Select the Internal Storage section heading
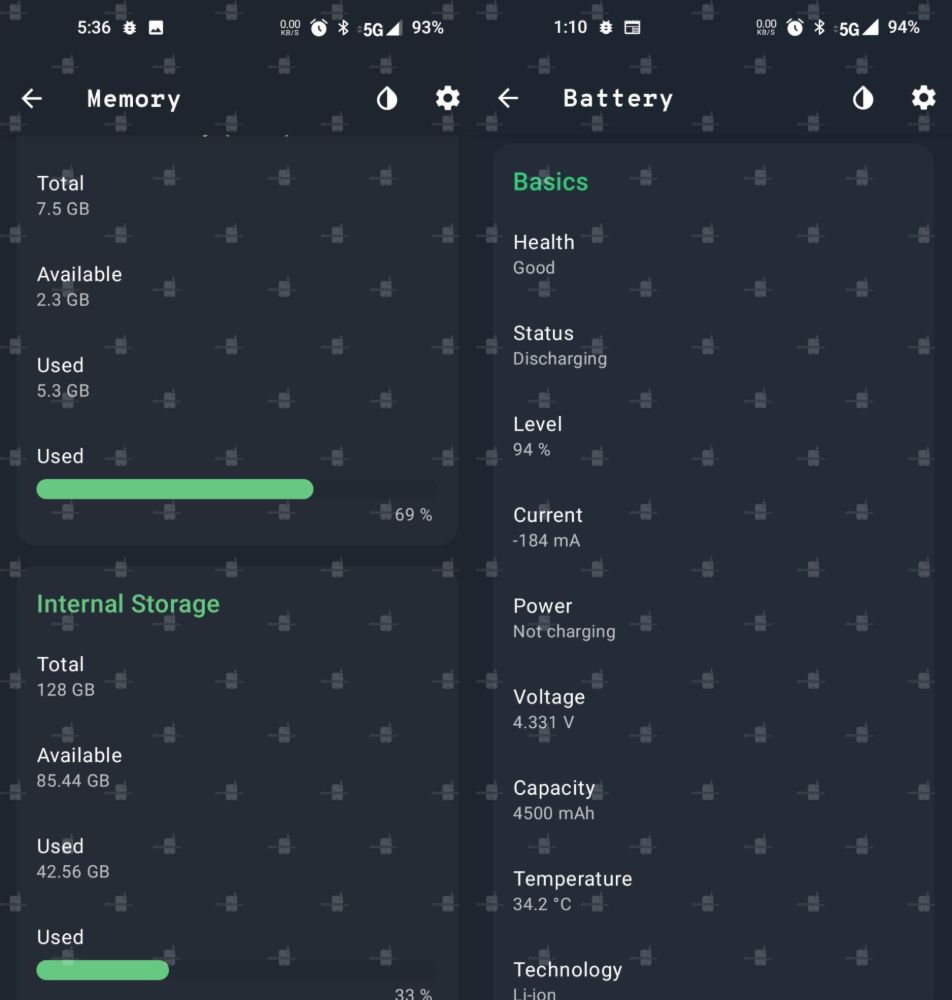Image resolution: width=952 pixels, height=1000 pixels. tap(128, 604)
